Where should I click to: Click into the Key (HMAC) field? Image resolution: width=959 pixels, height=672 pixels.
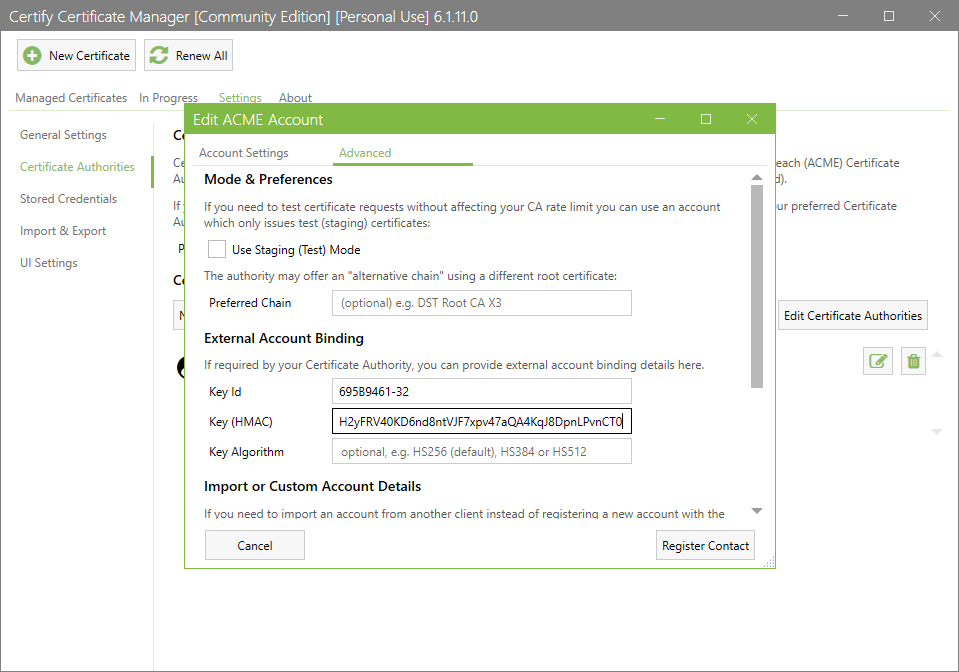(x=481, y=421)
